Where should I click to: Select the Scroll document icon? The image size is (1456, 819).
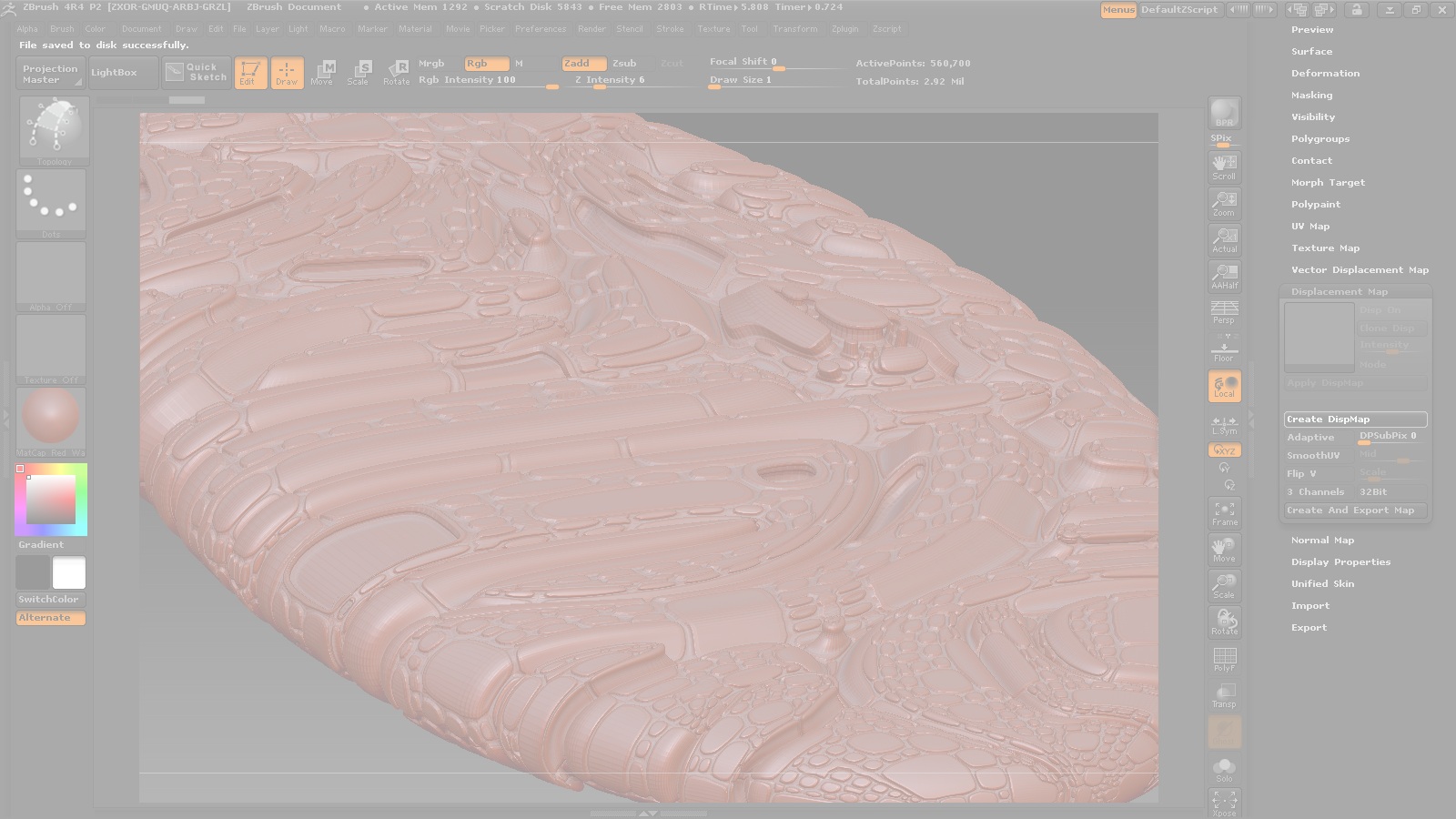pos(1225,167)
